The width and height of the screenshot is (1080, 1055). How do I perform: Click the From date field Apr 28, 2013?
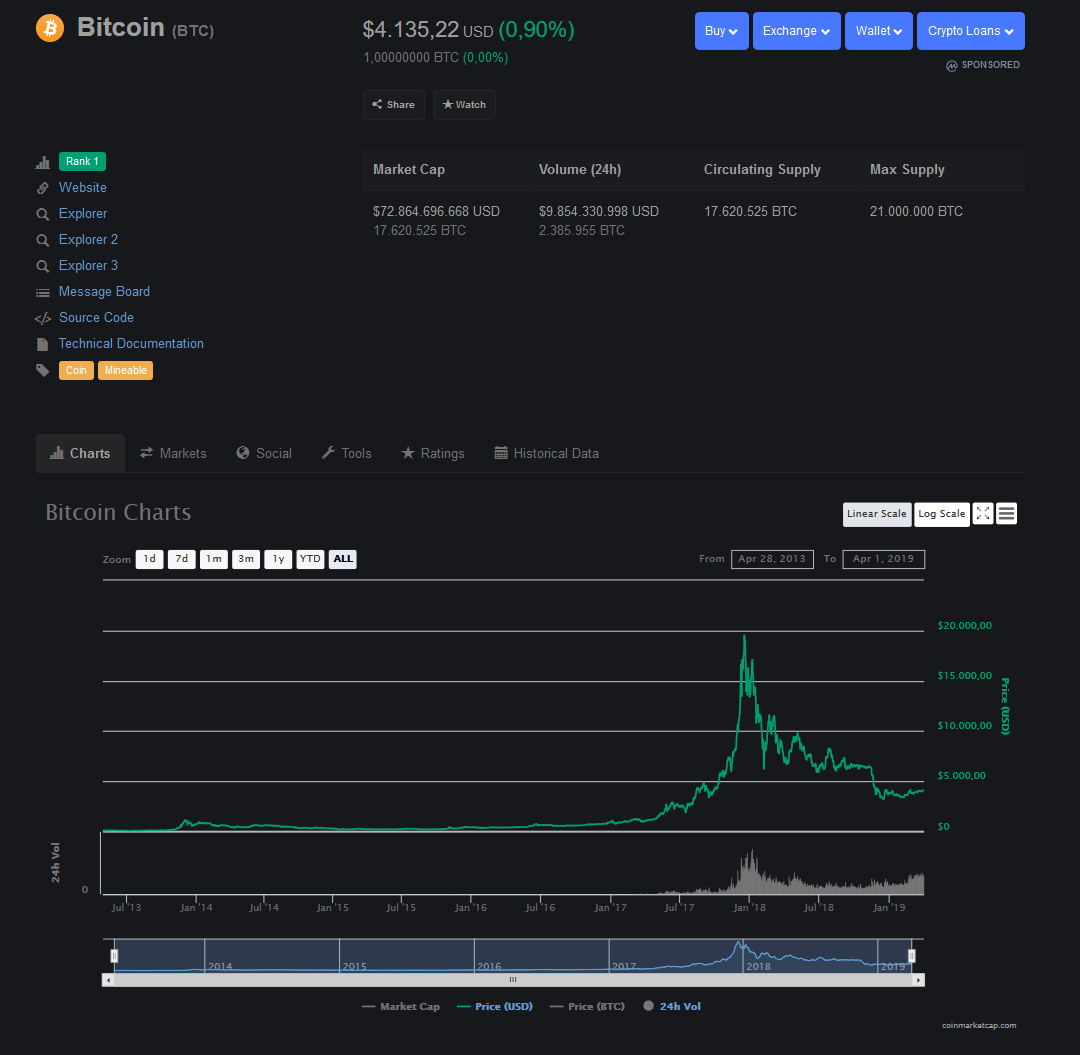[772, 559]
